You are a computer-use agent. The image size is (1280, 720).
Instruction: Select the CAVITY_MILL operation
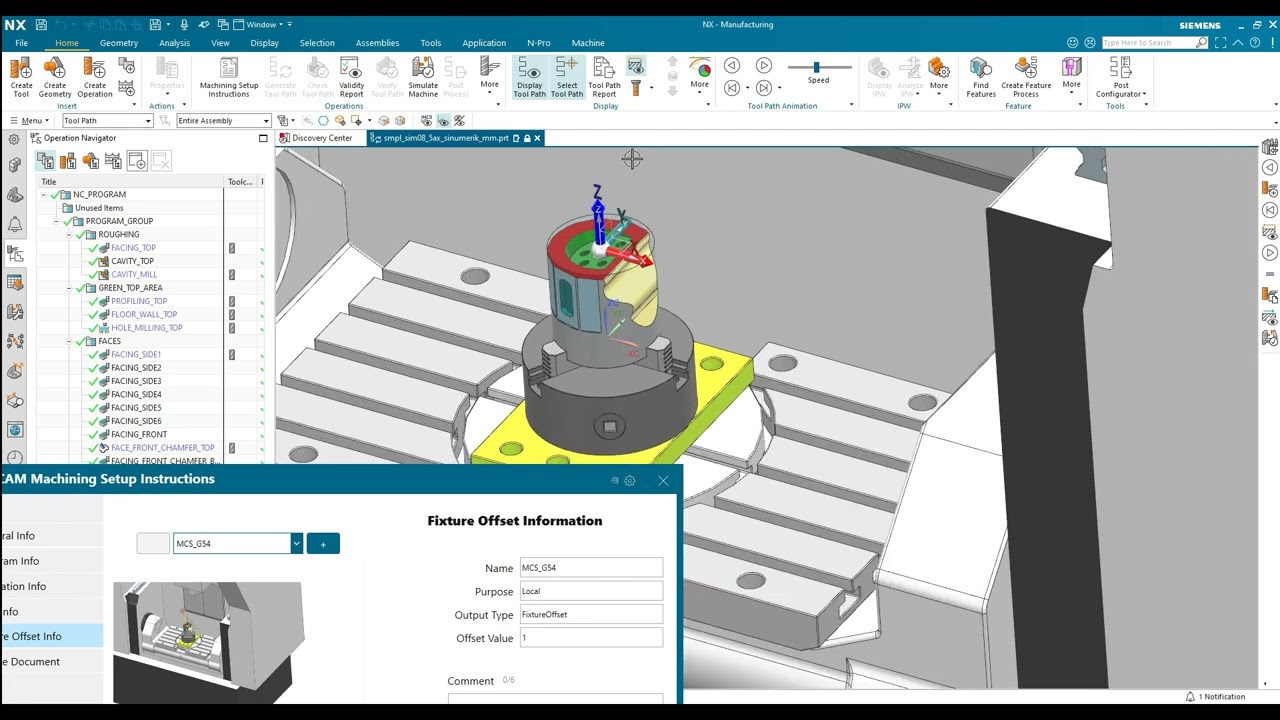134,274
